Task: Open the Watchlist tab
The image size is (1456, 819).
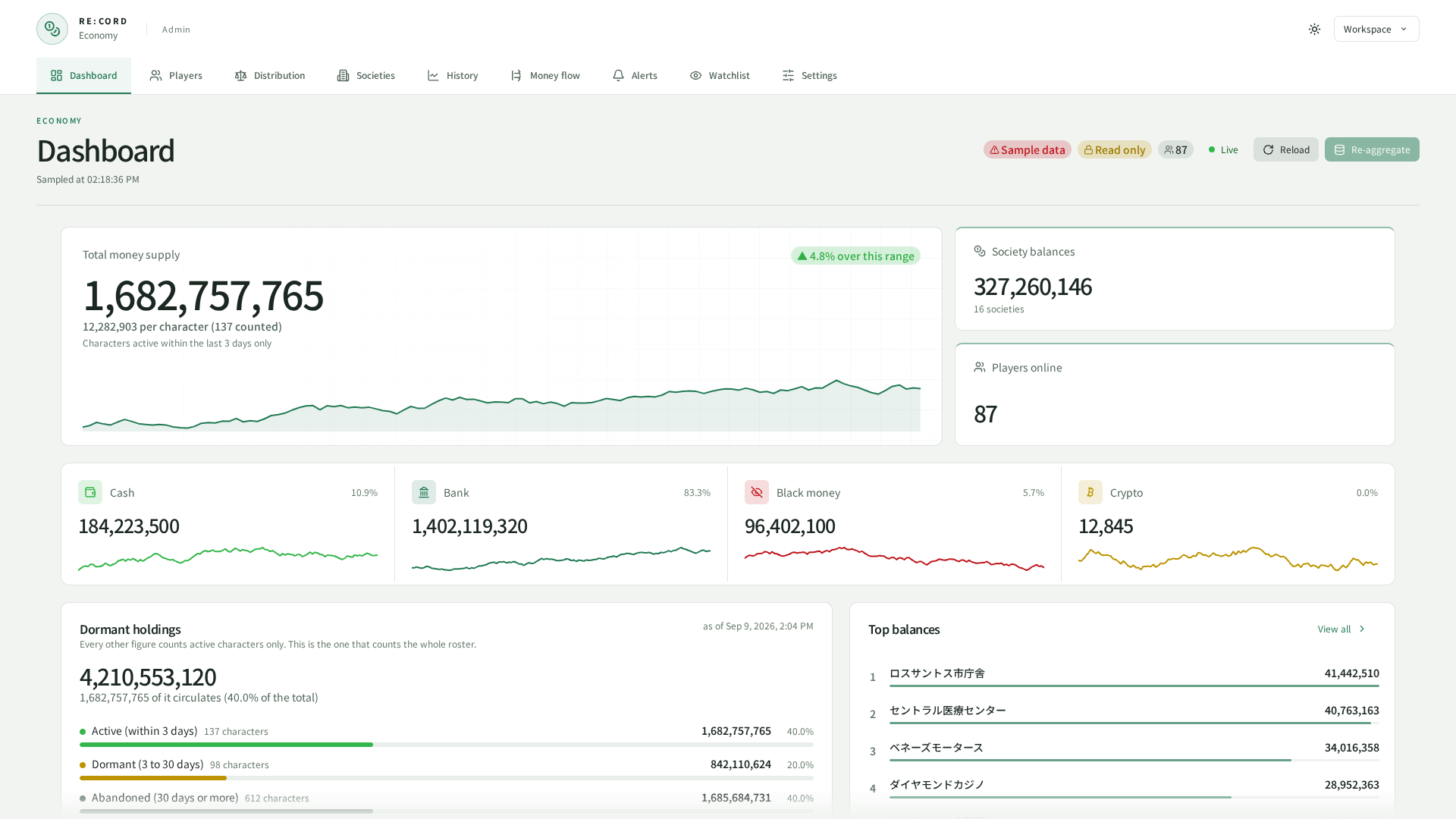Action: point(720,75)
